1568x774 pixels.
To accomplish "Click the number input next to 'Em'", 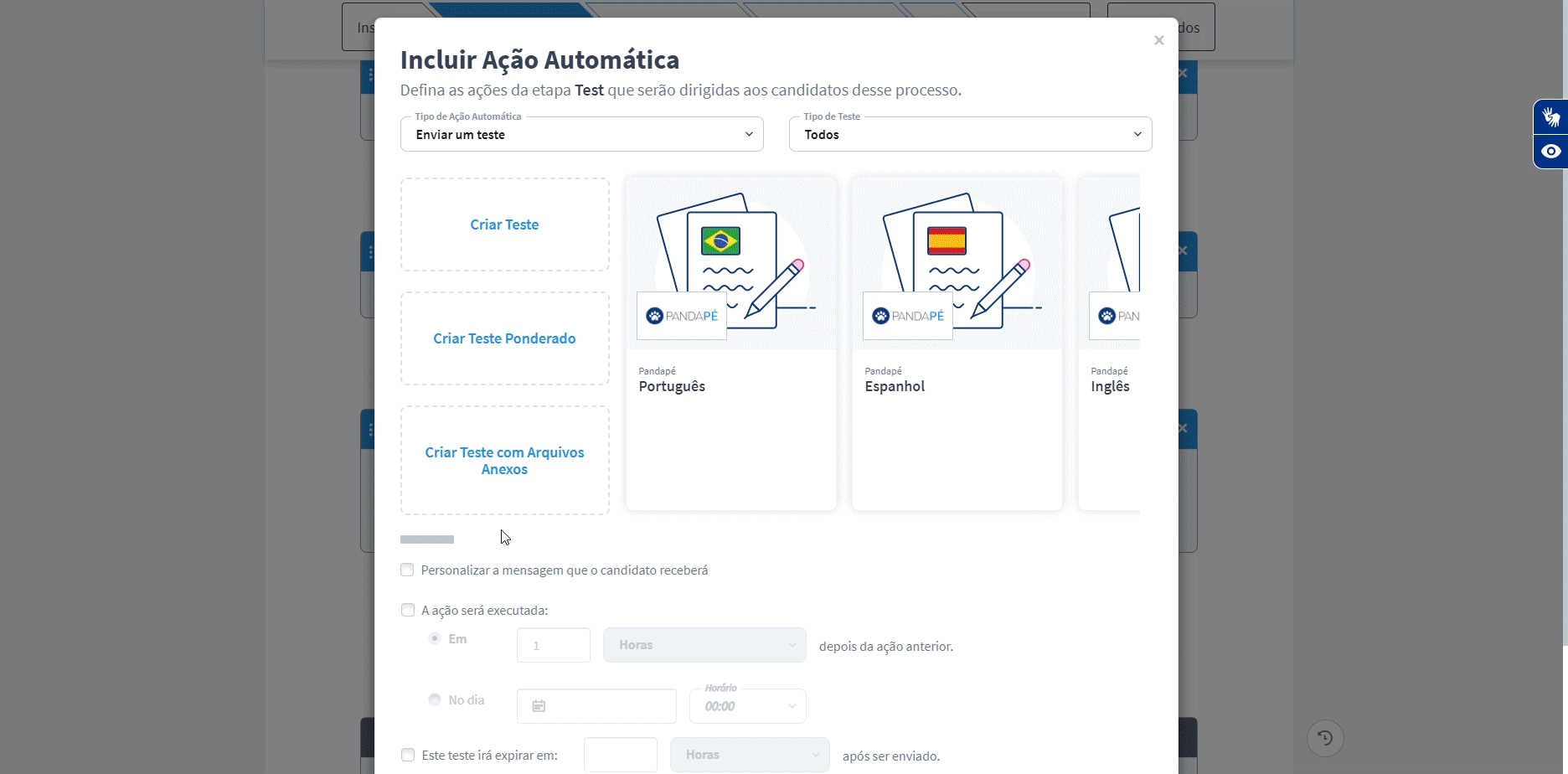I will tap(553, 644).
